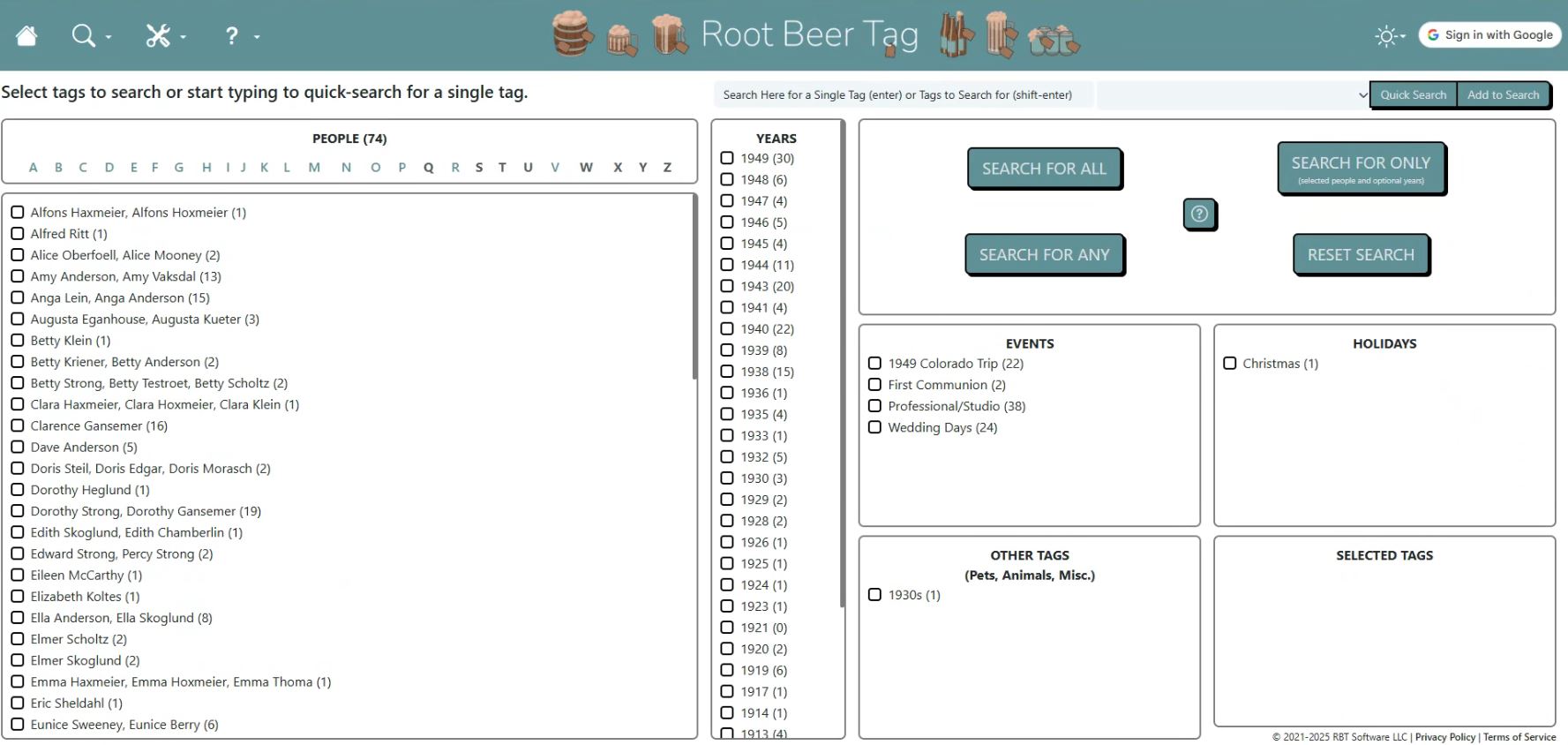1568x745 pixels.
Task: Click Elmer Skoglund (2) label
Action: [x=86, y=660]
